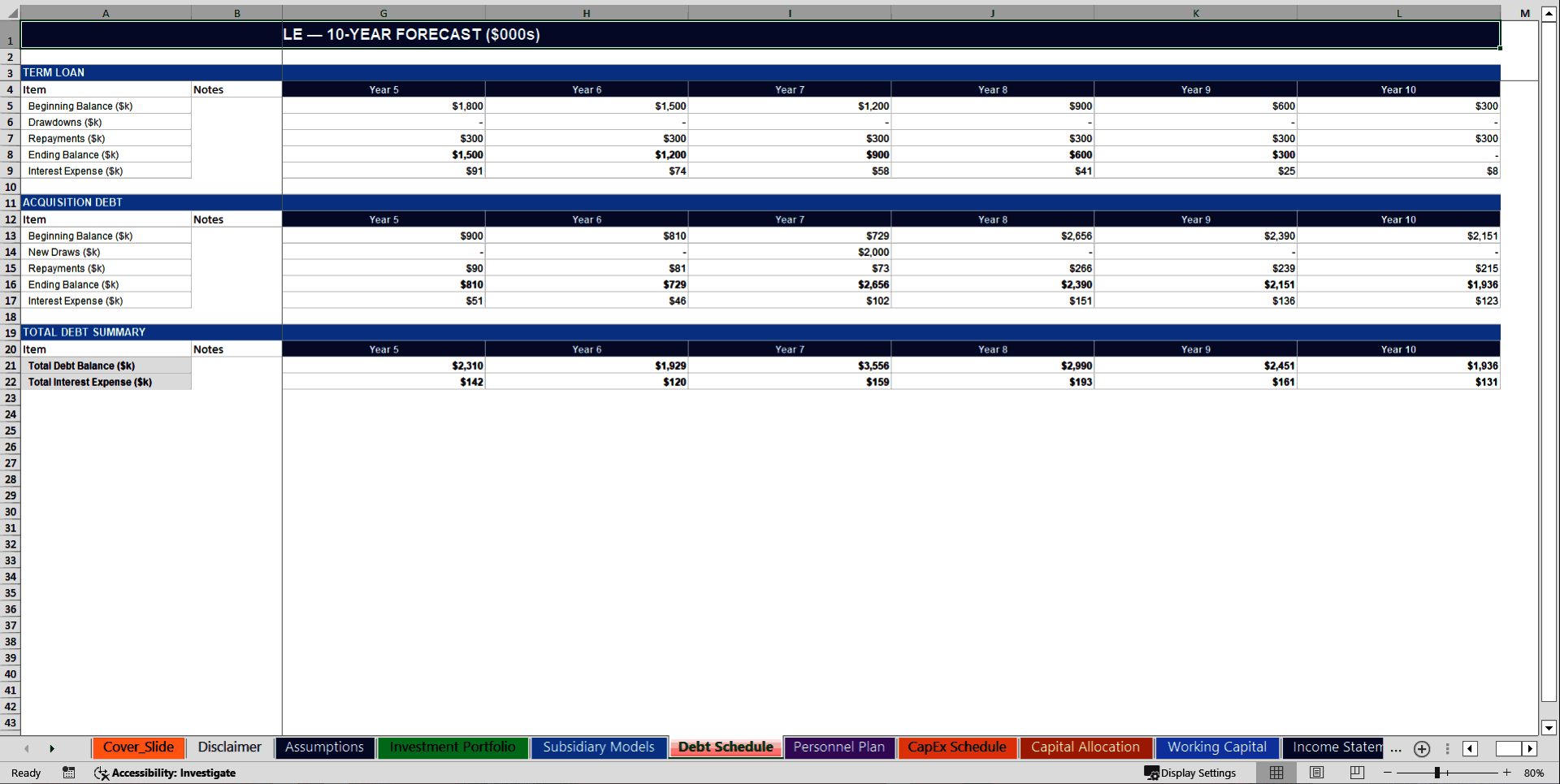Add a new worksheet with the plus icon
Viewport: 1560px width, 784px height.
[1422, 749]
